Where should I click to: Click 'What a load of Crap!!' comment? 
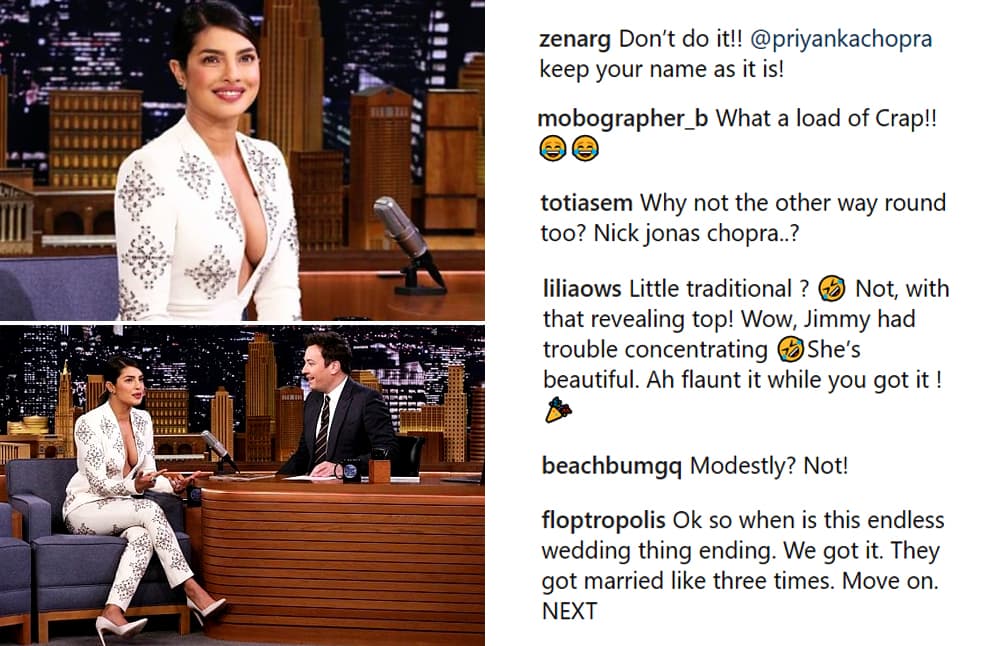[827, 119]
